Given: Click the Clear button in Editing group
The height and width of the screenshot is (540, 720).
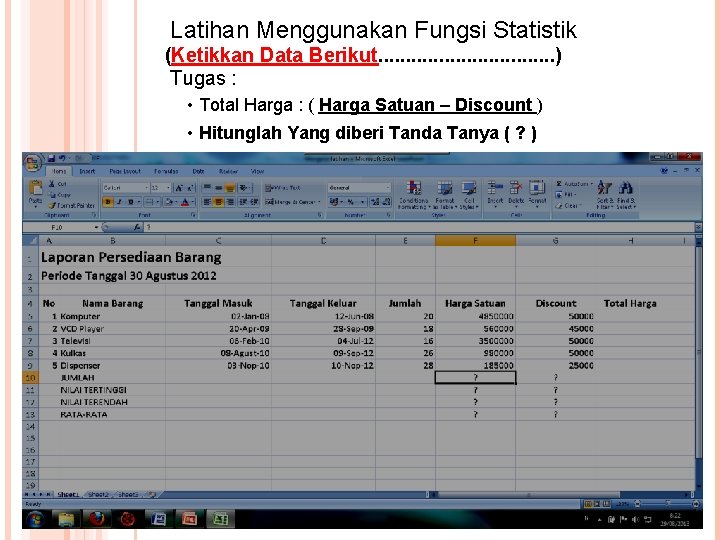Looking at the screenshot, I should click(568, 206).
